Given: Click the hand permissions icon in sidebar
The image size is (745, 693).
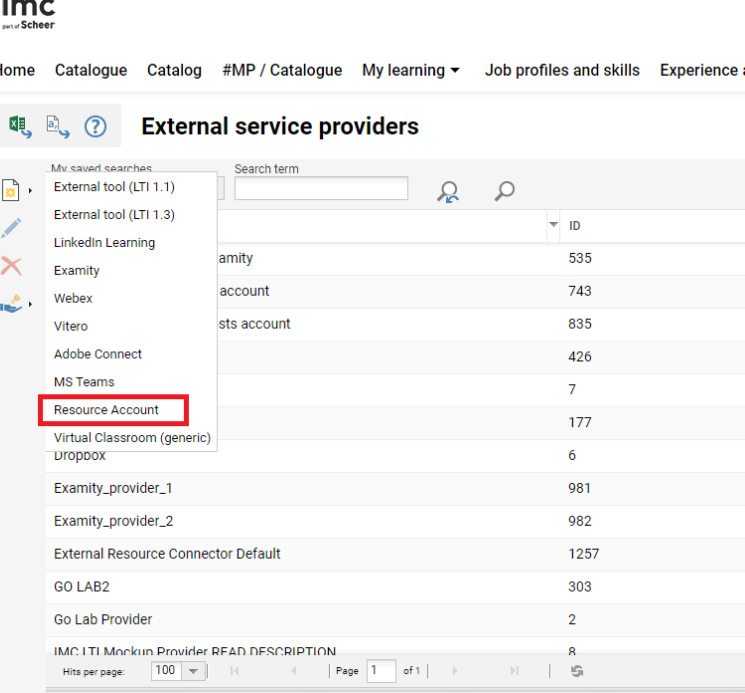Looking at the screenshot, I should pos(13,302).
